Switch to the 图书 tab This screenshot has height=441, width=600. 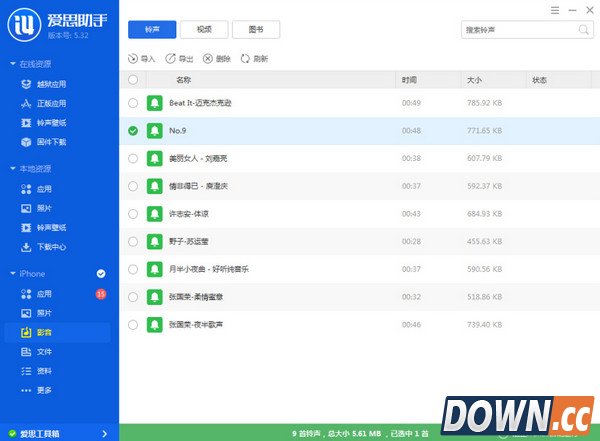[x=256, y=30]
